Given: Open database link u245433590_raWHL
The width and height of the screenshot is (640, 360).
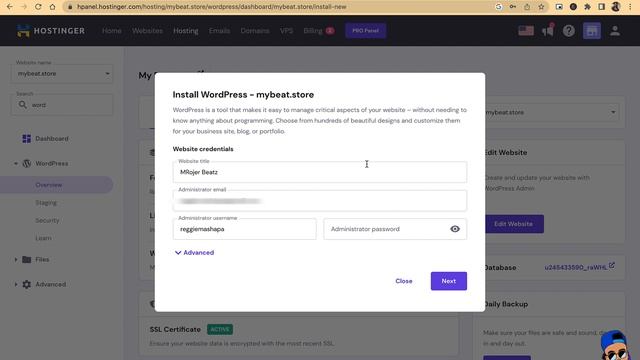Looking at the screenshot, I should [x=576, y=267].
